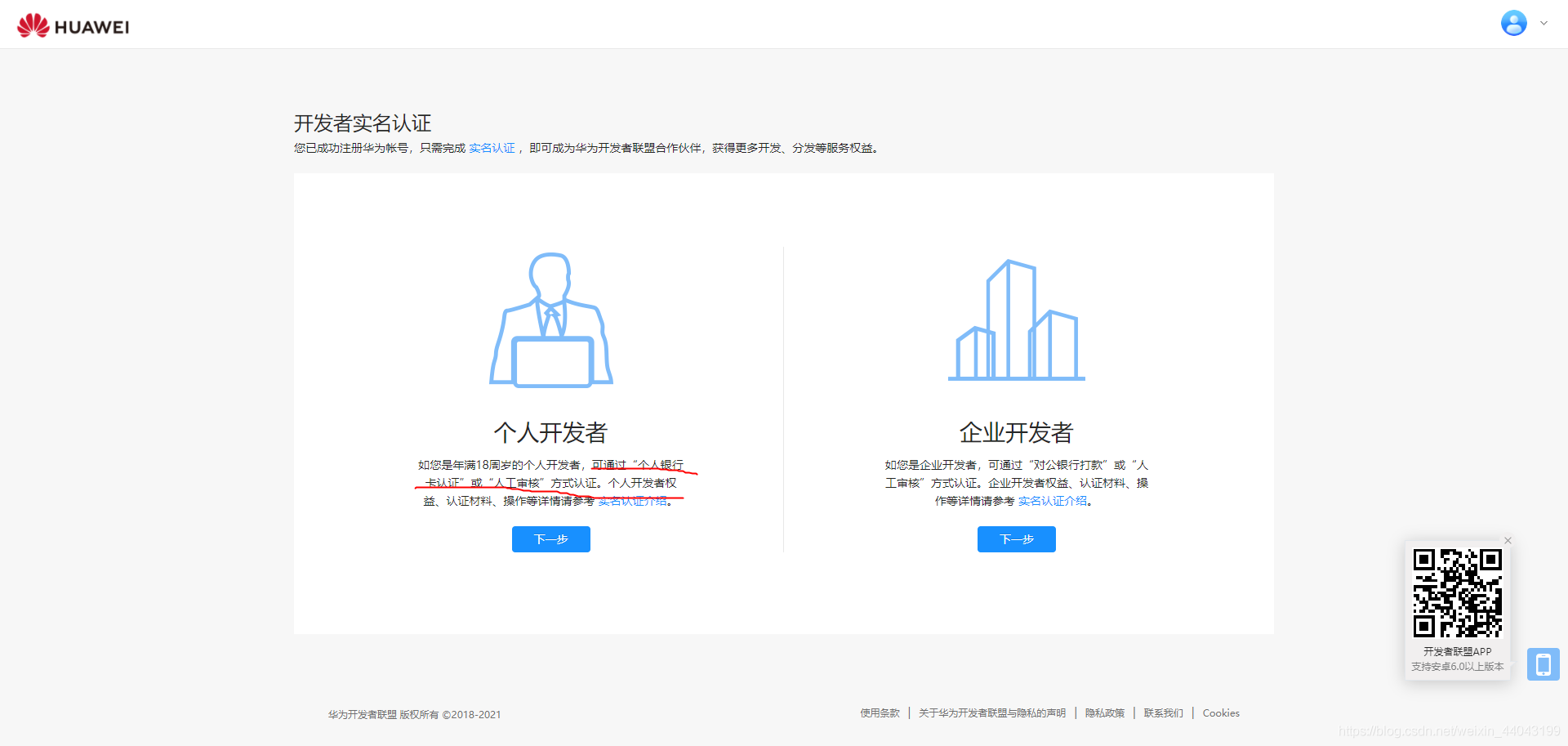Click the 个人开发者 heading
The height and width of the screenshot is (746, 1568).
[x=551, y=432]
